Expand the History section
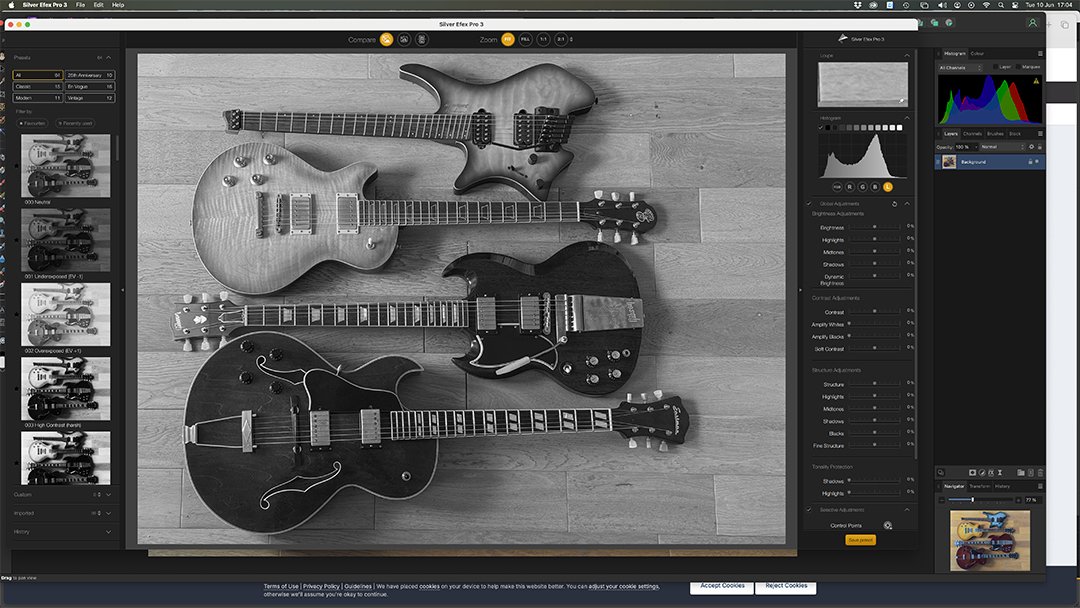The width and height of the screenshot is (1080, 608). 108,532
